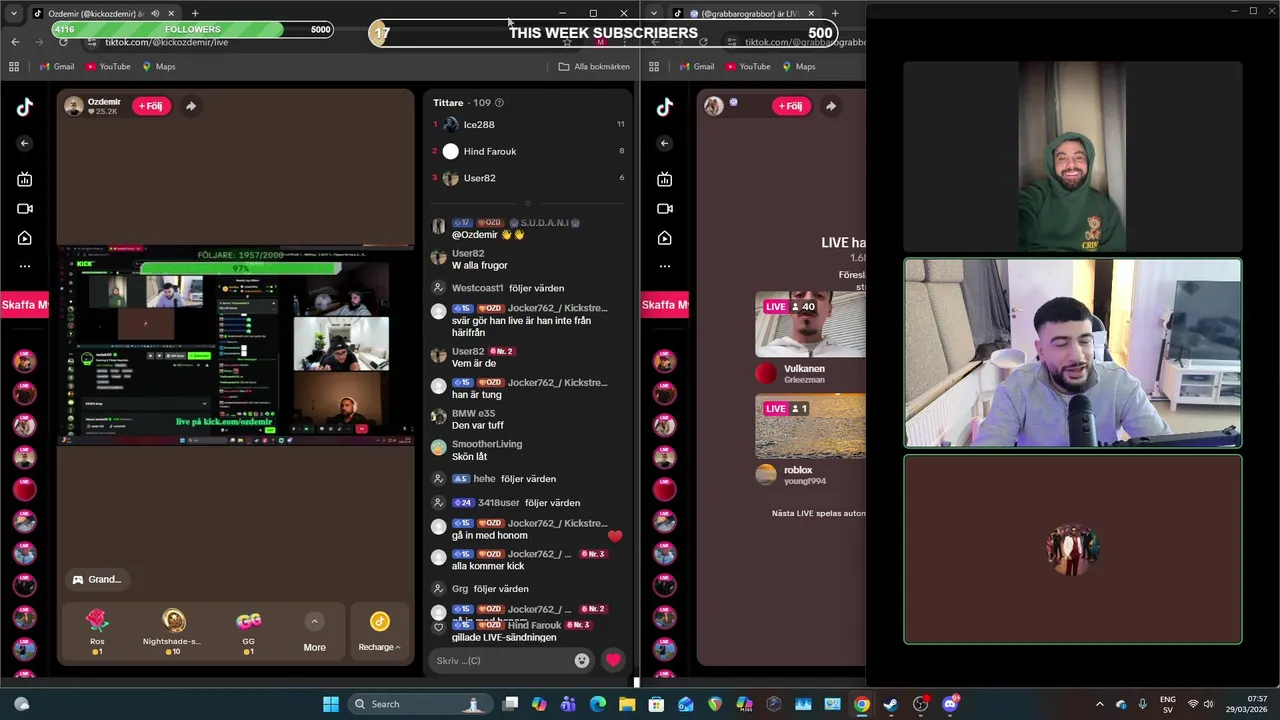Screen dimensions: 1280x720
Task: Open the Gmail bookmark in the left browser
Action: pos(57,67)
